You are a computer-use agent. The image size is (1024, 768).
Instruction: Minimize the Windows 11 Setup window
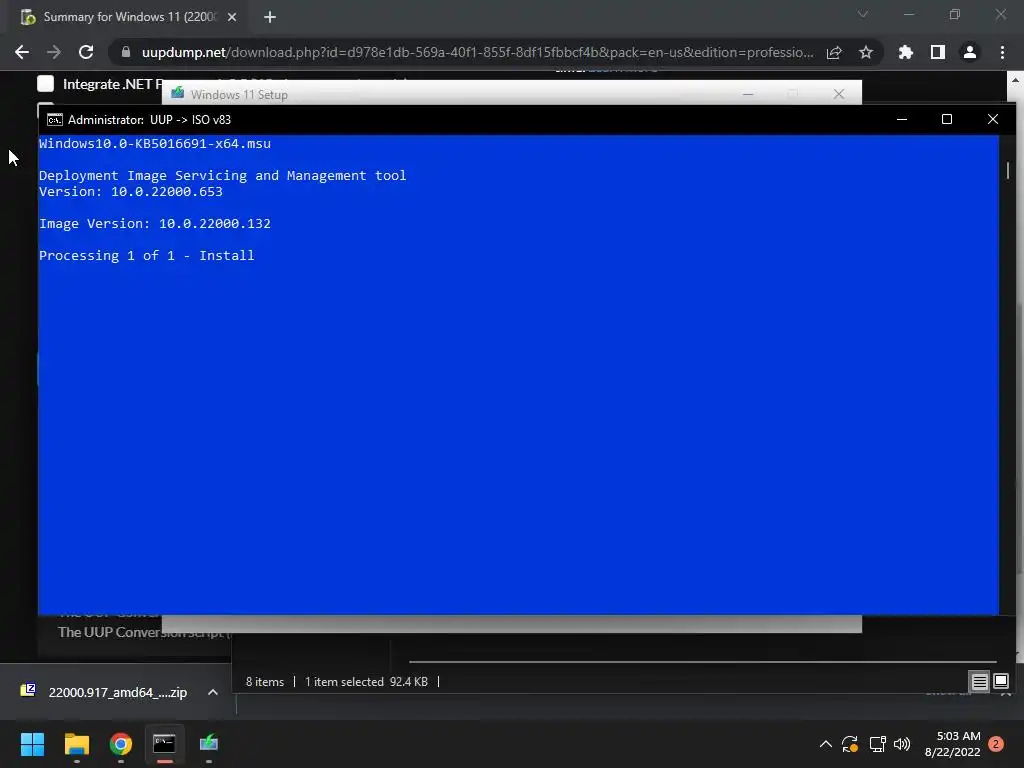(x=748, y=94)
